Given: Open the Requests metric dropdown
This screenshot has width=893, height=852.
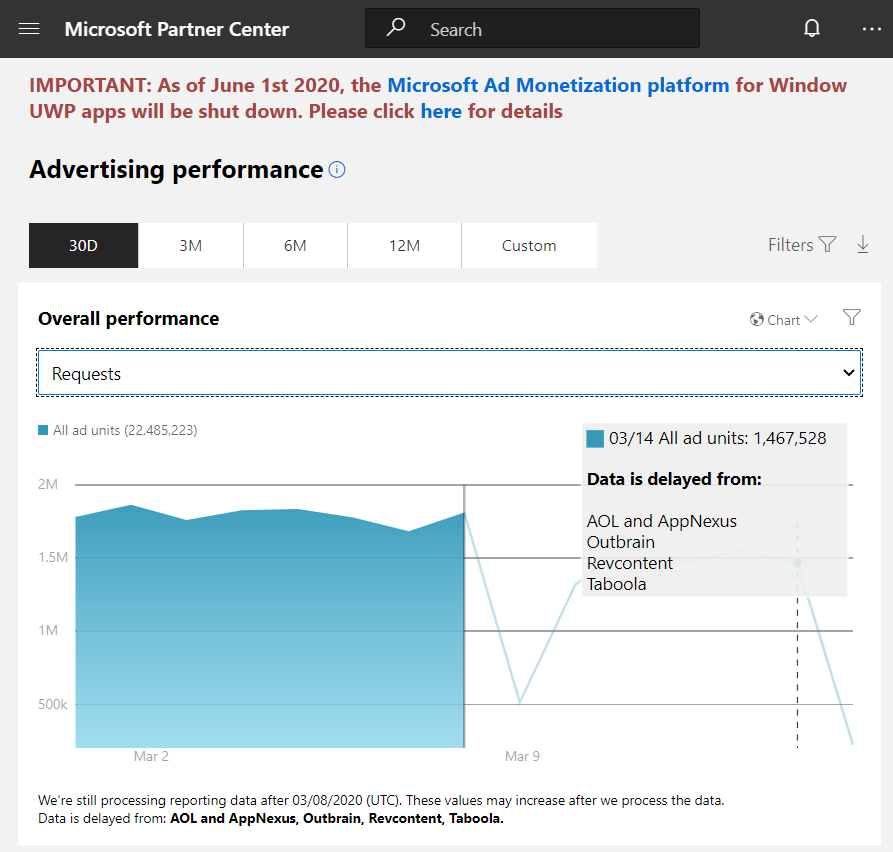Looking at the screenshot, I should 449,372.
